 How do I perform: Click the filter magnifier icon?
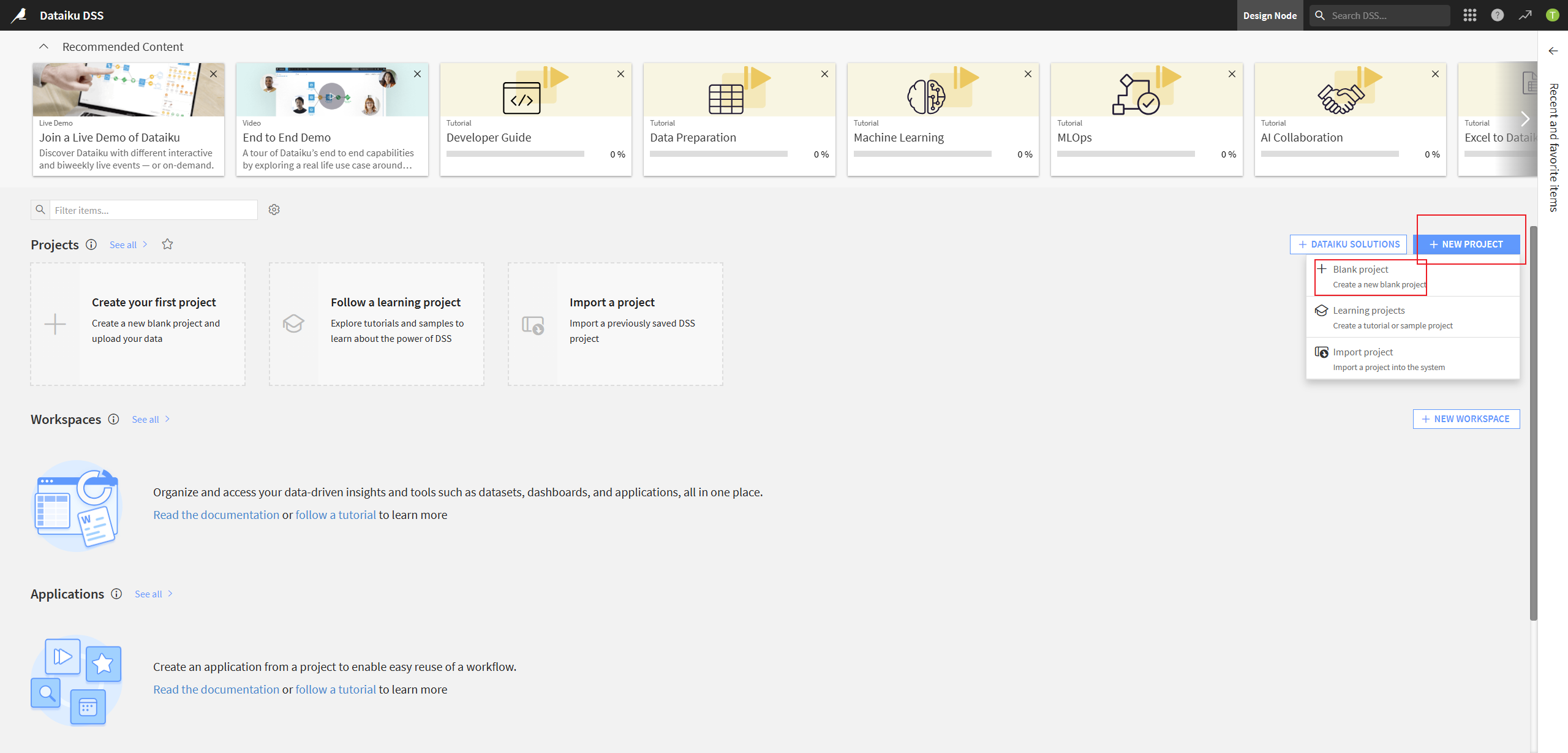[40, 210]
